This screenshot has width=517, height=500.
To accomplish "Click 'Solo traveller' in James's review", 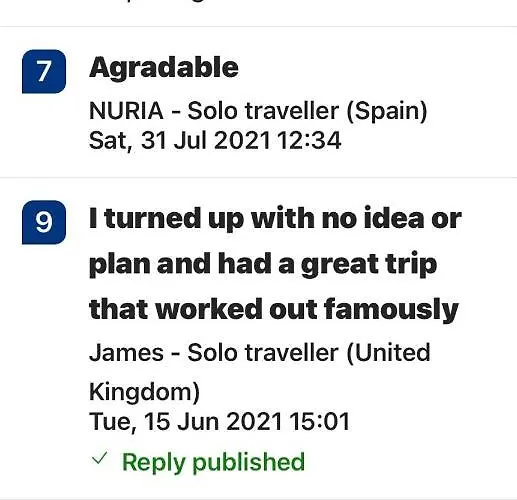I will click(x=263, y=353).
